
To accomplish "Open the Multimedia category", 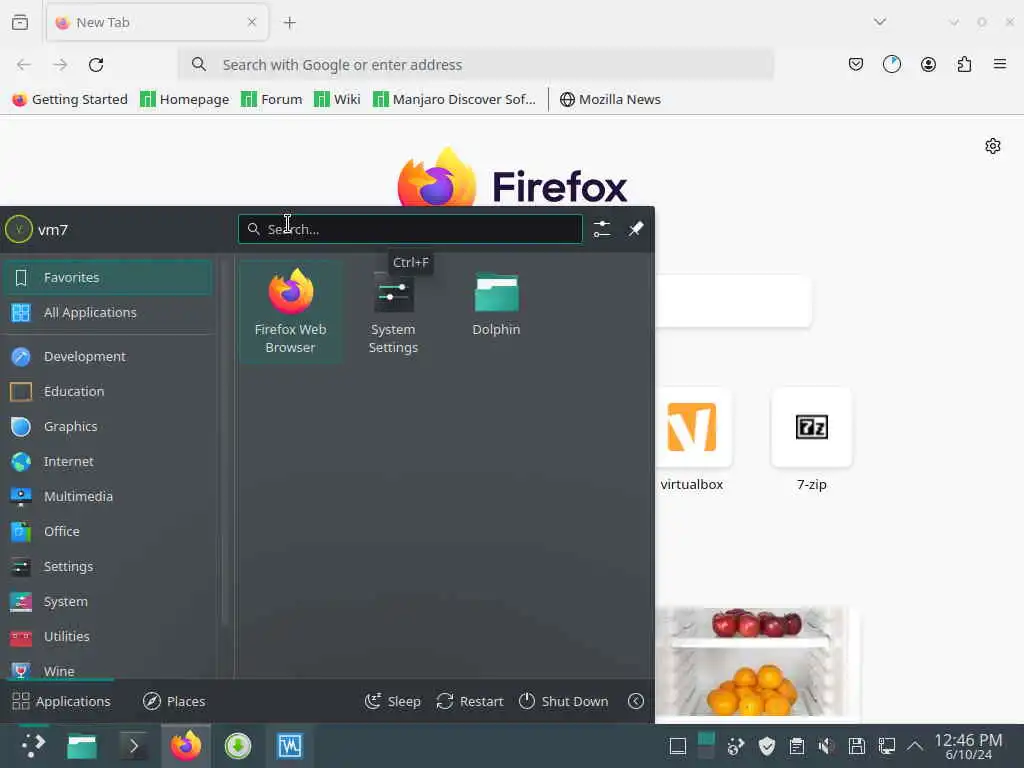I will (107, 496).
